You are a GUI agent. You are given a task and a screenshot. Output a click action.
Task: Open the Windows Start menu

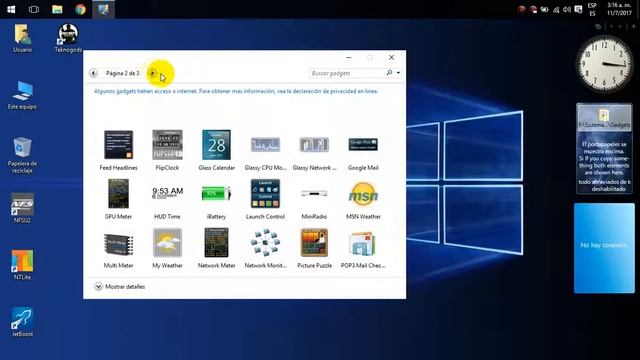point(11,9)
